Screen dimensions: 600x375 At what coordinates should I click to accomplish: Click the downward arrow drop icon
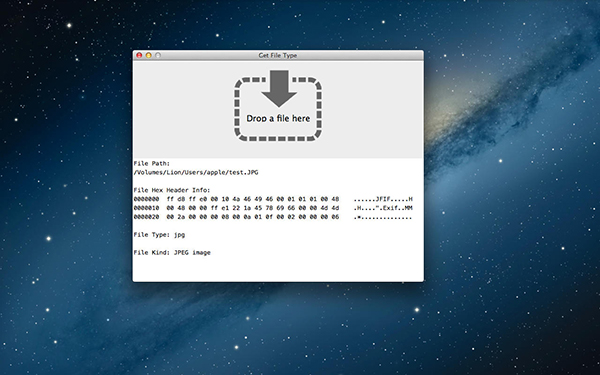pos(279,88)
